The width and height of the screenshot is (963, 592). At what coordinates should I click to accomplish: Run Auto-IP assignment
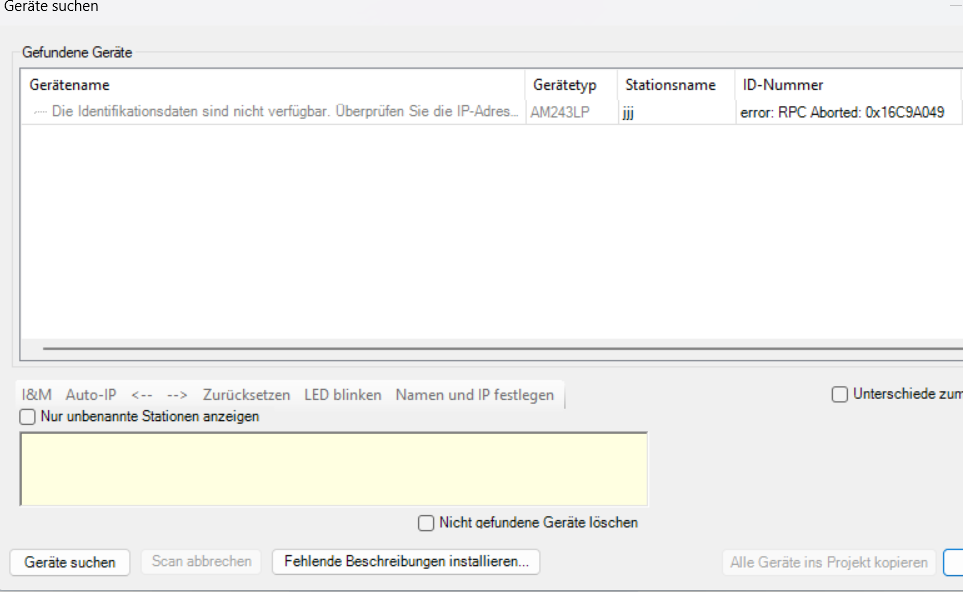pos(91,395)
